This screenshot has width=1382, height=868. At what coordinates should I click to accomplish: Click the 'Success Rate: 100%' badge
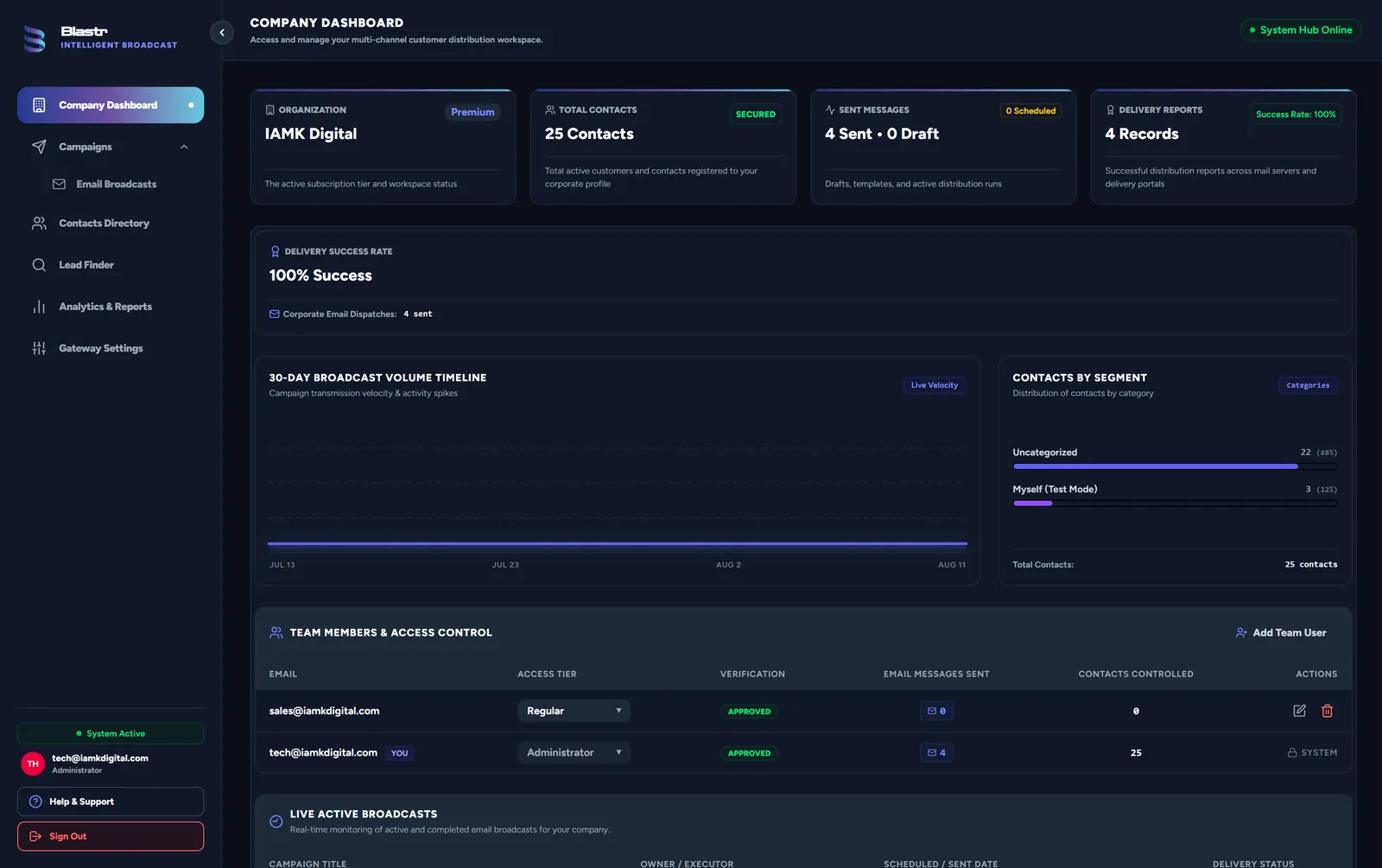1296,114
